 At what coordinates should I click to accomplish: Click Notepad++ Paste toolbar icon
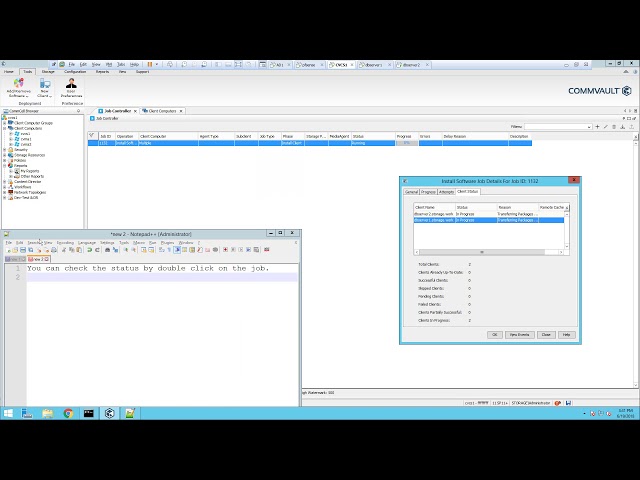[x=79, y=250]
